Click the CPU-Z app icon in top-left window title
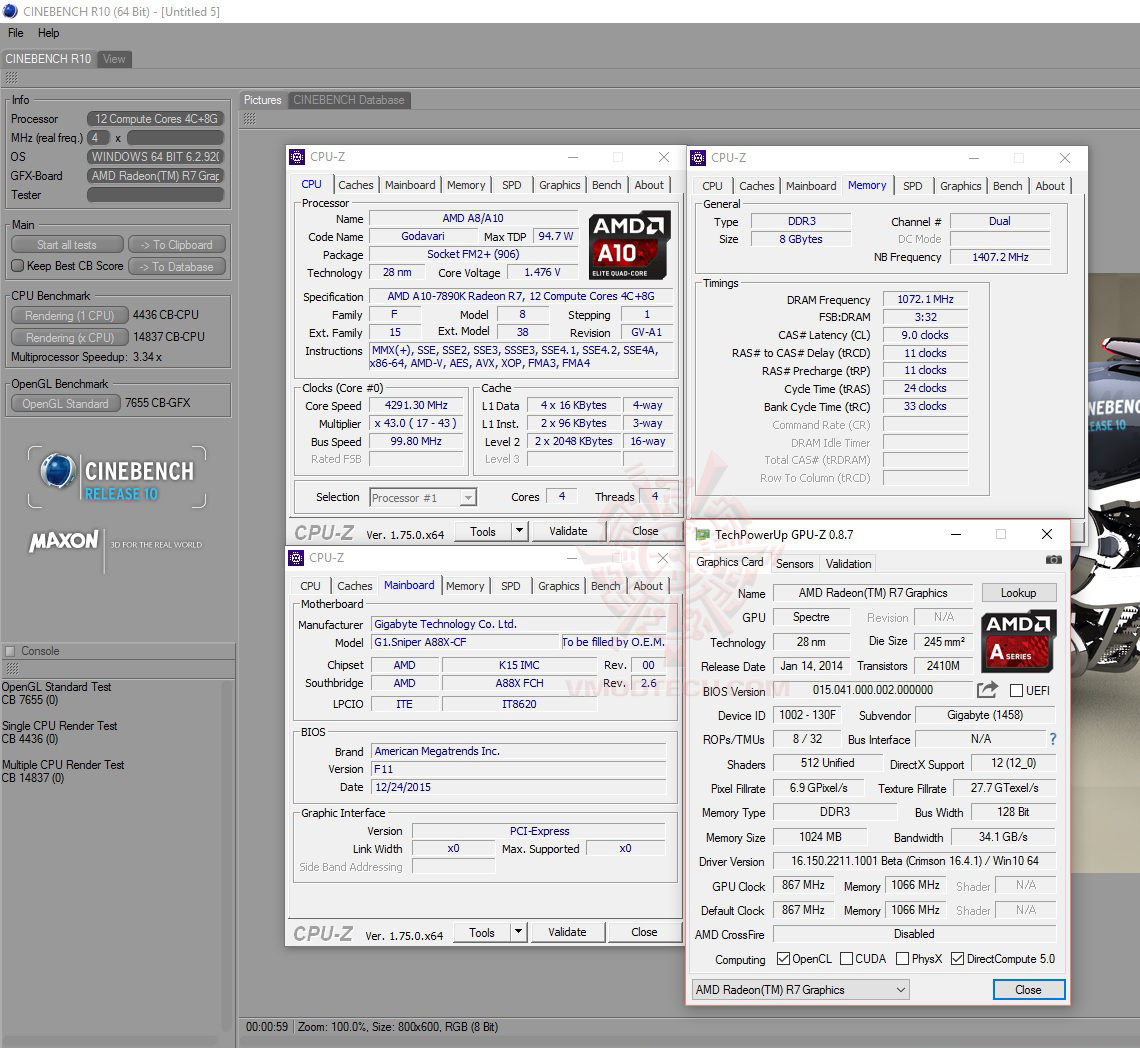This screenshot has width=1140, height=1048. pyautogui.click(x=297, y=157)
